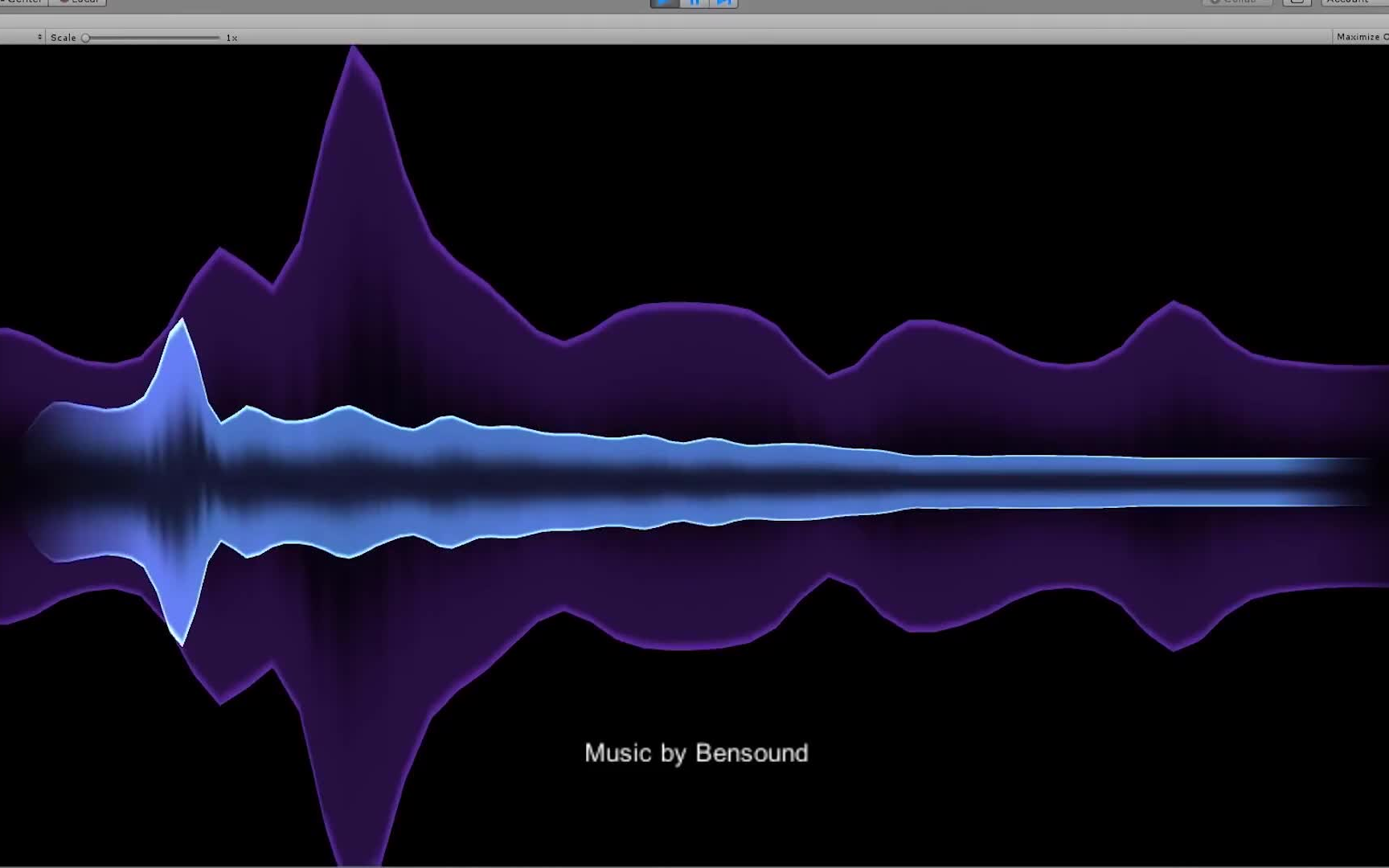1389x868 pixels.
Task: Select the Scale slider handle icon
Action: click(85, 37)
